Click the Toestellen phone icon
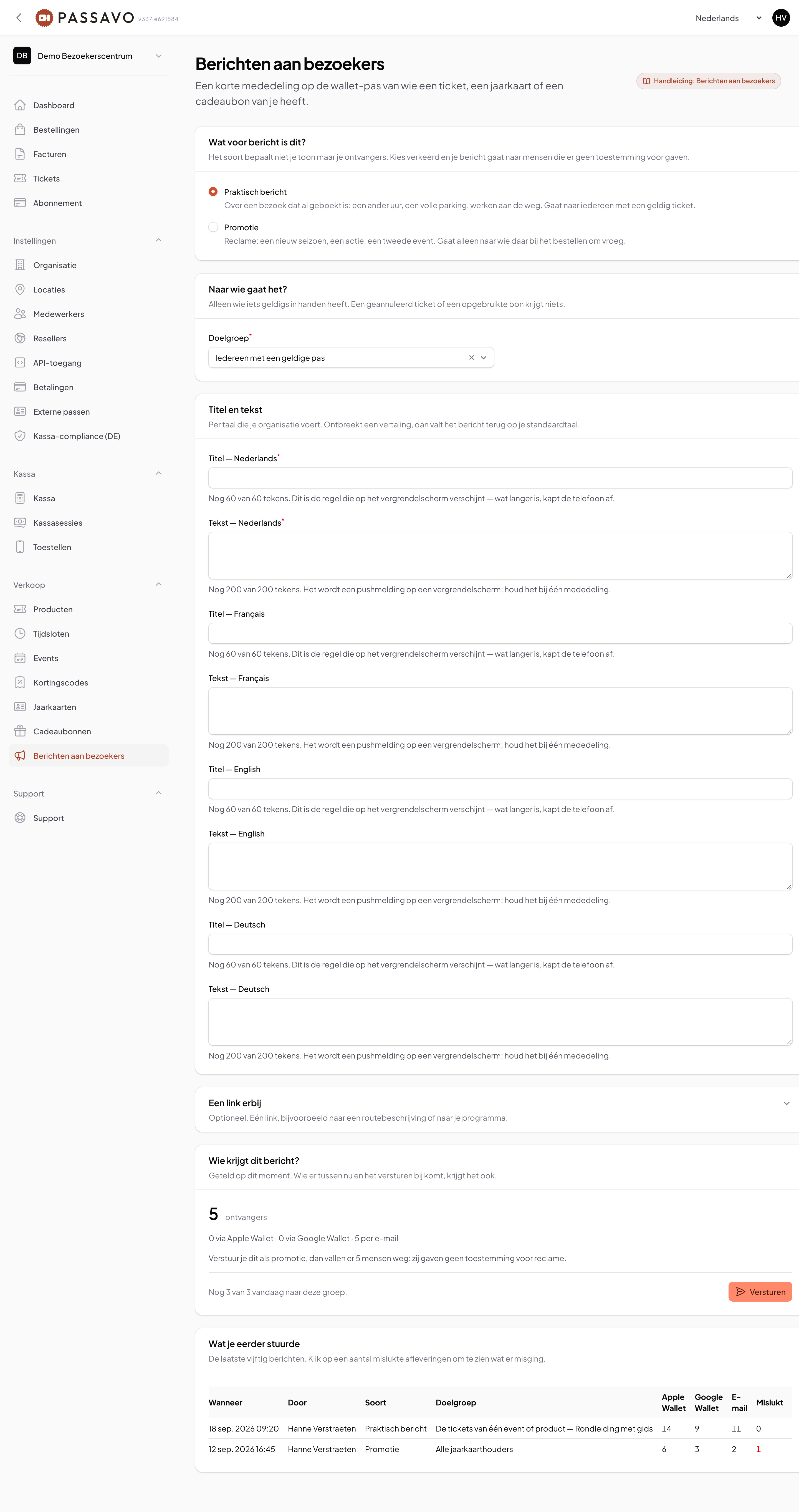The image size is (799, 1512). click(20, 547)
